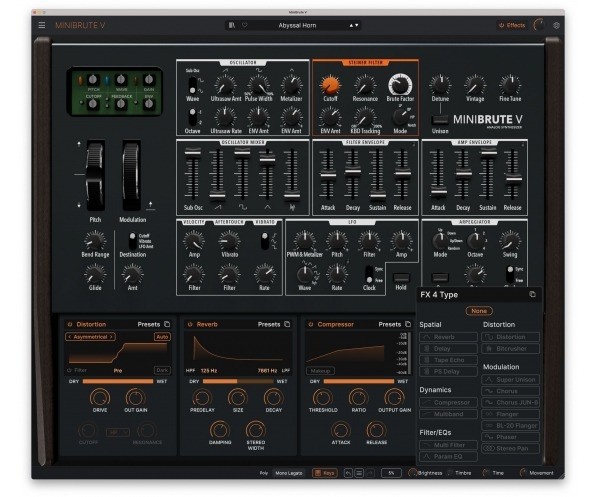Select next distortion type after Asymmetrical
This screenshot has width=597, height=497.
tap(112, 337)
